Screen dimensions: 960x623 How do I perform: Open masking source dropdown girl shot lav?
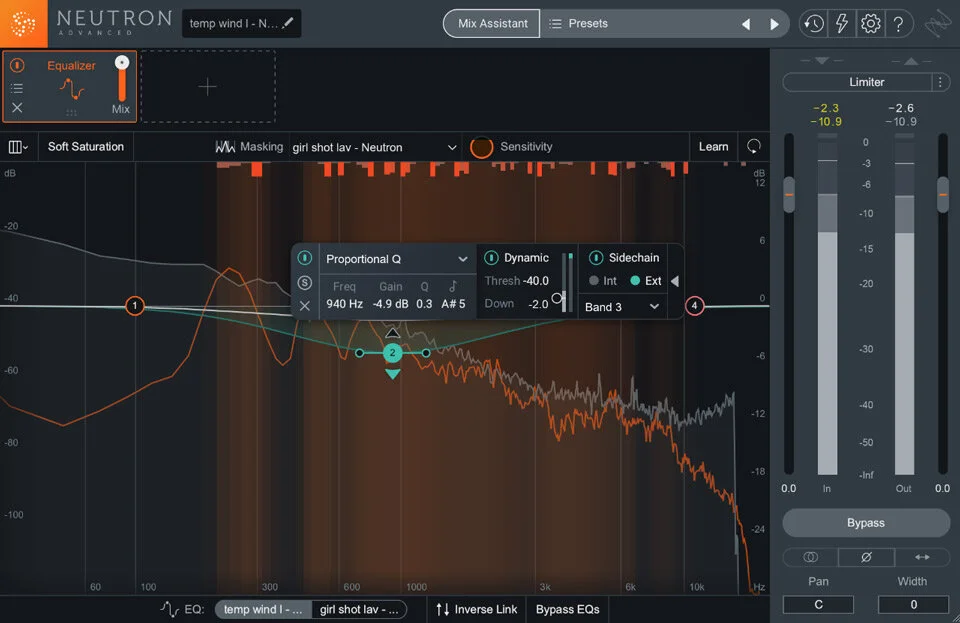click(x=374, y=147)
